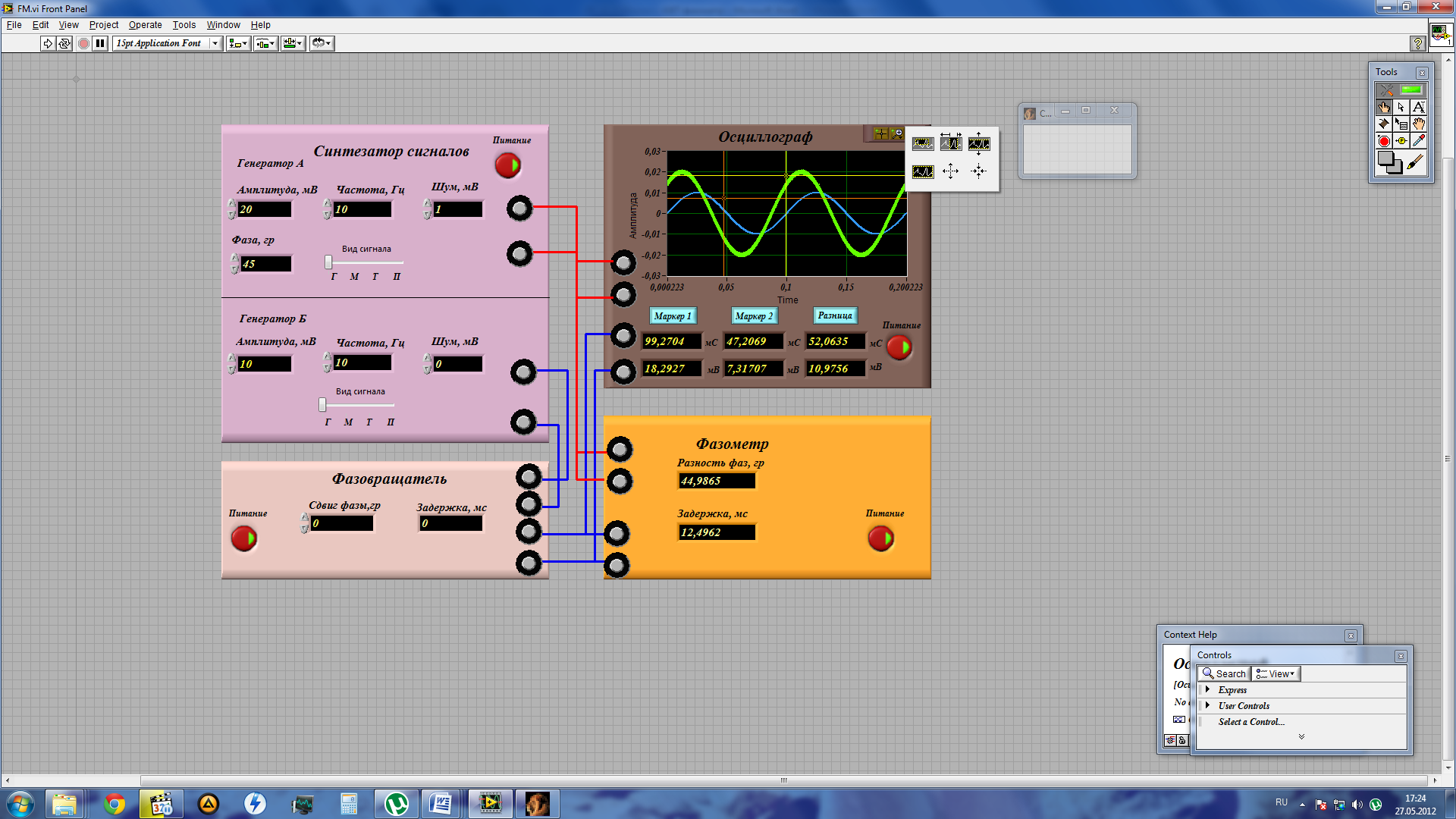The width and height of the screenshot is (1456, 819).
Task: Click the Маркер 1 button
Action: coord(673,315)
